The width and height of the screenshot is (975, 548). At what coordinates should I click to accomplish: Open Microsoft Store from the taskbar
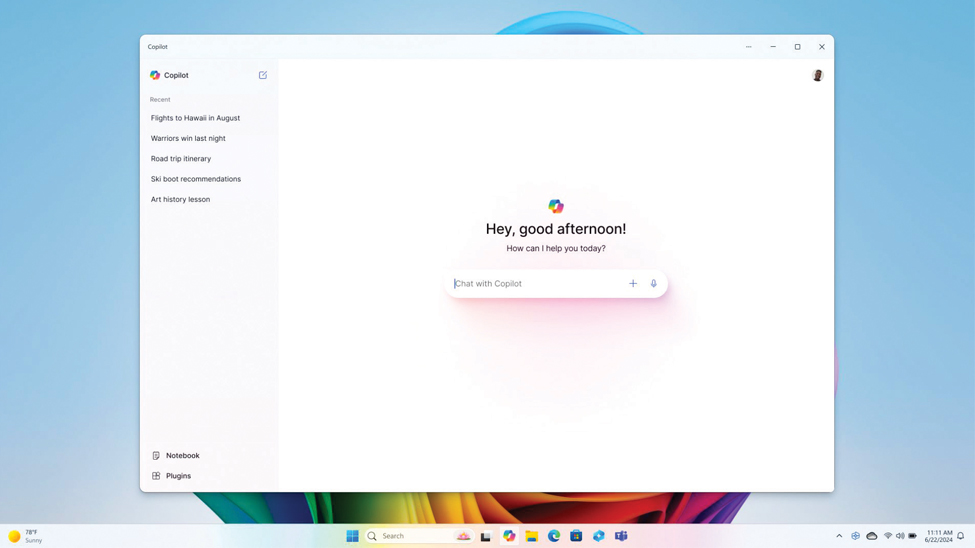coord(576,536)
